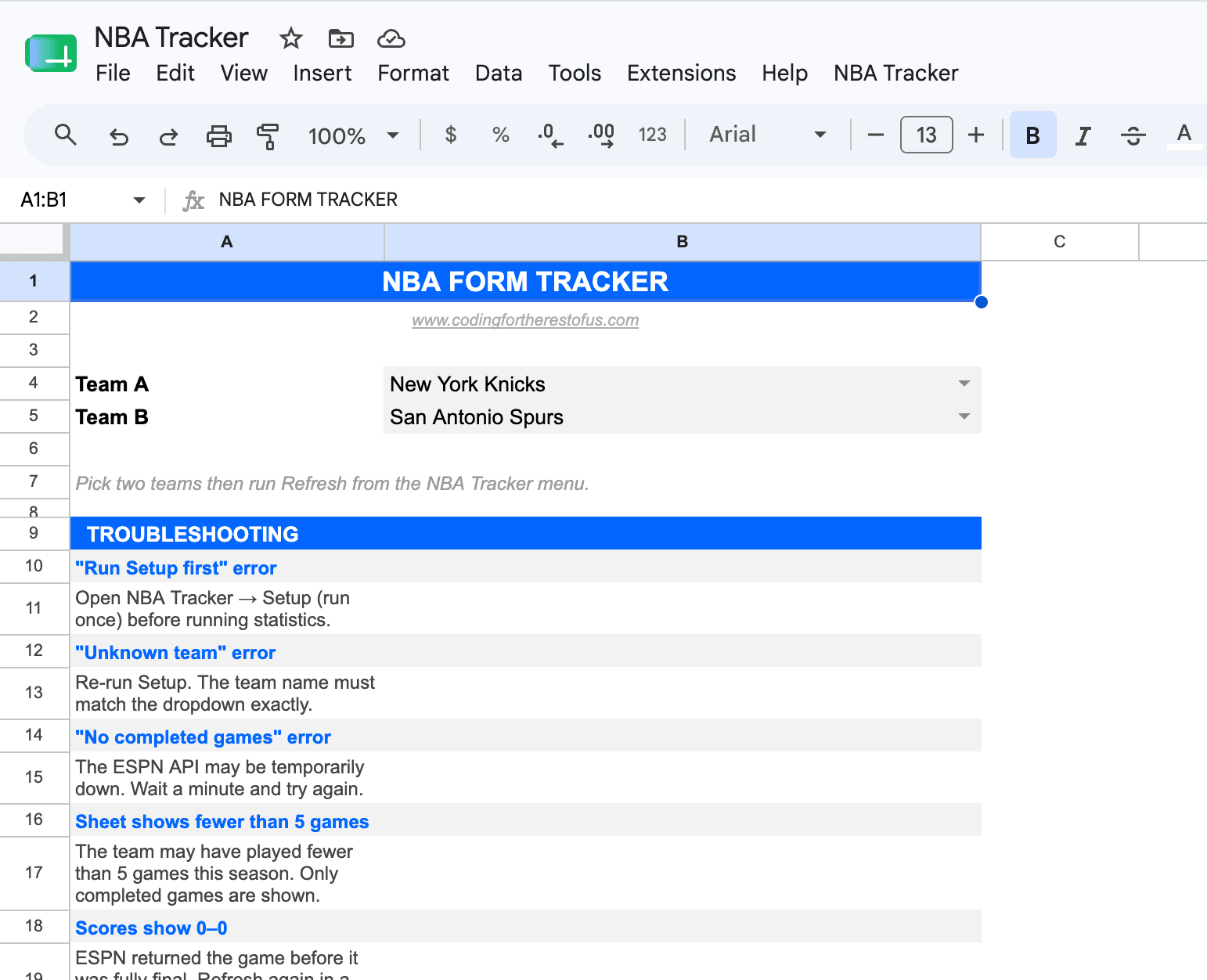Open the Extensions menu
Screen dimensions: 1207x980
[x=682, y=73]
